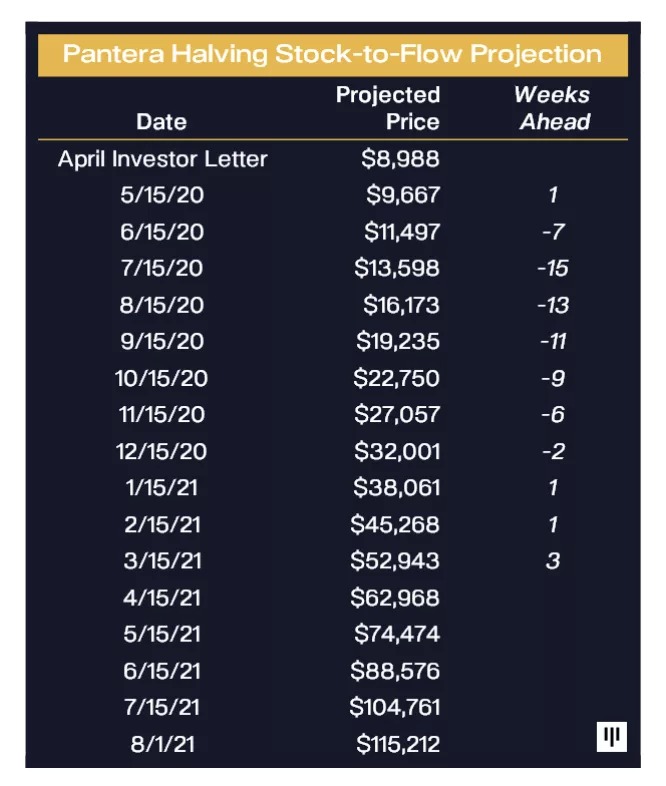Select the 1/15/21 date cell
The image size is (666, 786).
tap(162, 488)
